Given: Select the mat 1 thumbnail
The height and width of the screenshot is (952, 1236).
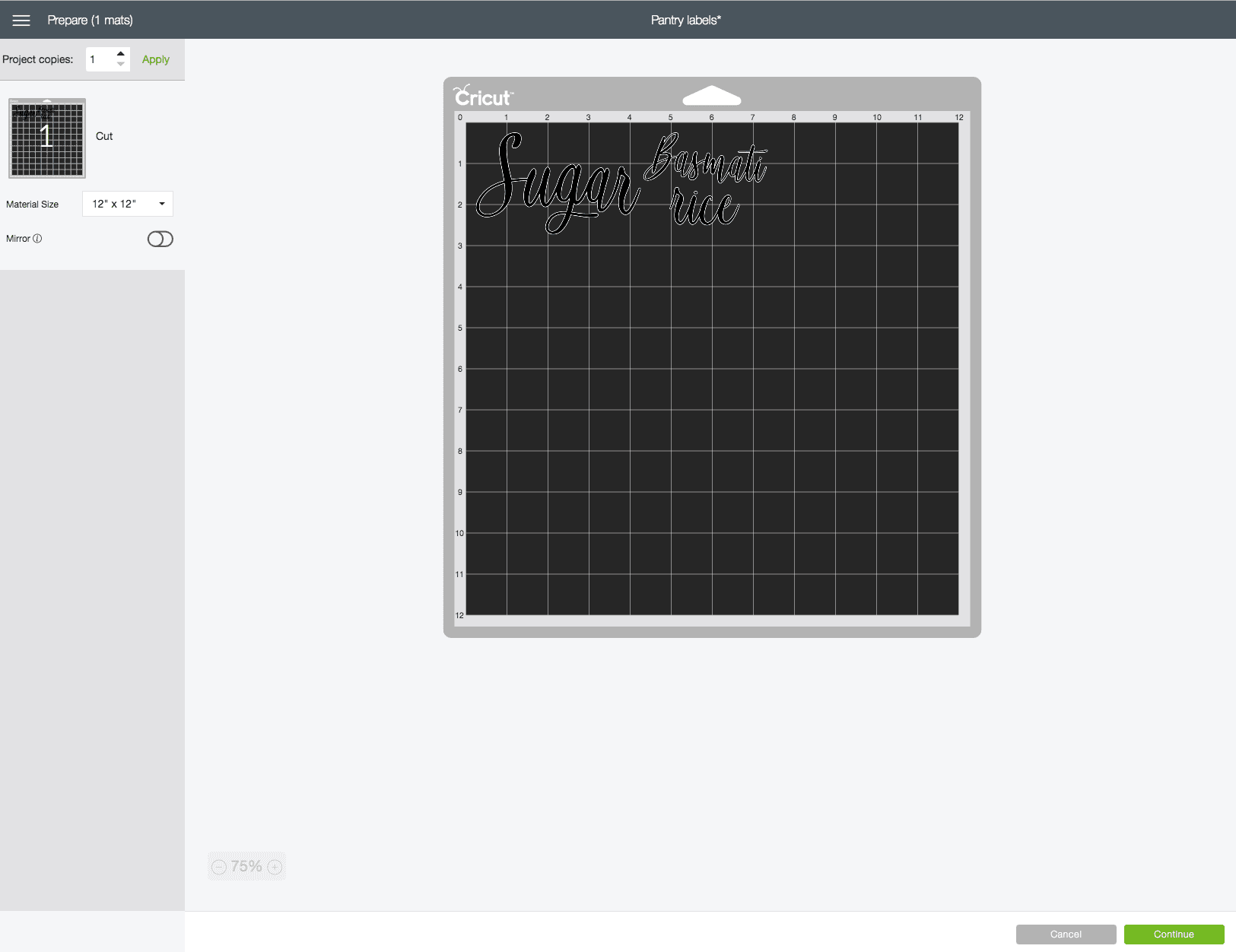Looking at the screenshot, I should (x=47, y=138).
